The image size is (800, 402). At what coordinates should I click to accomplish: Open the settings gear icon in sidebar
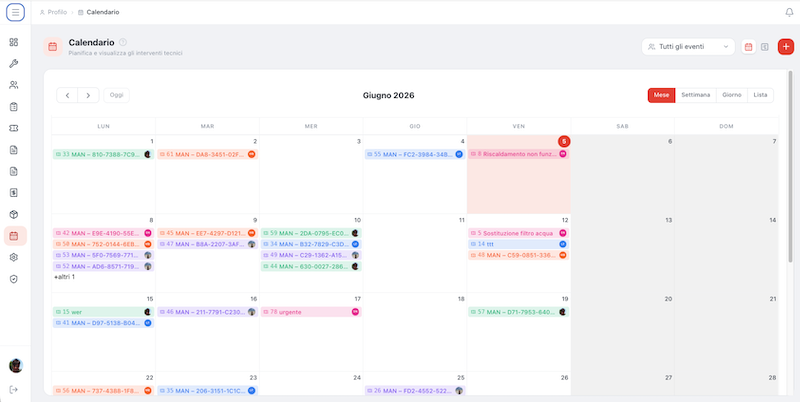[x=14, y=258]
